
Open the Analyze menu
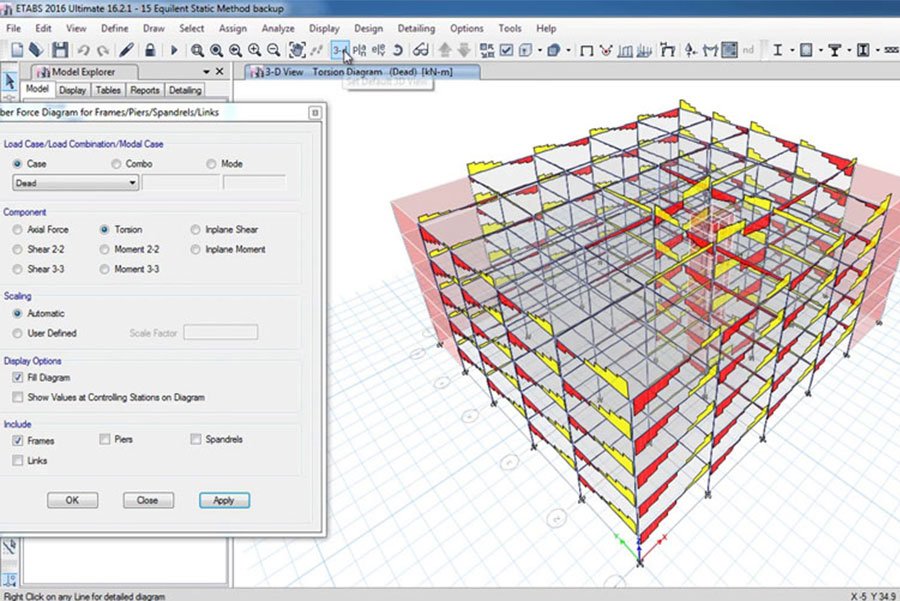point(277,29)
